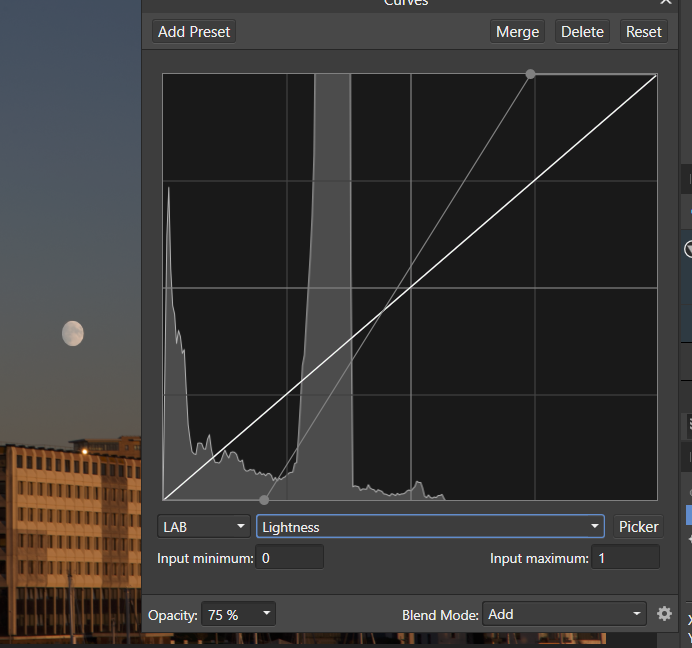Focus the Input minimum field
The width and height of the screenshot is (692, 648).
pos(290,558)
